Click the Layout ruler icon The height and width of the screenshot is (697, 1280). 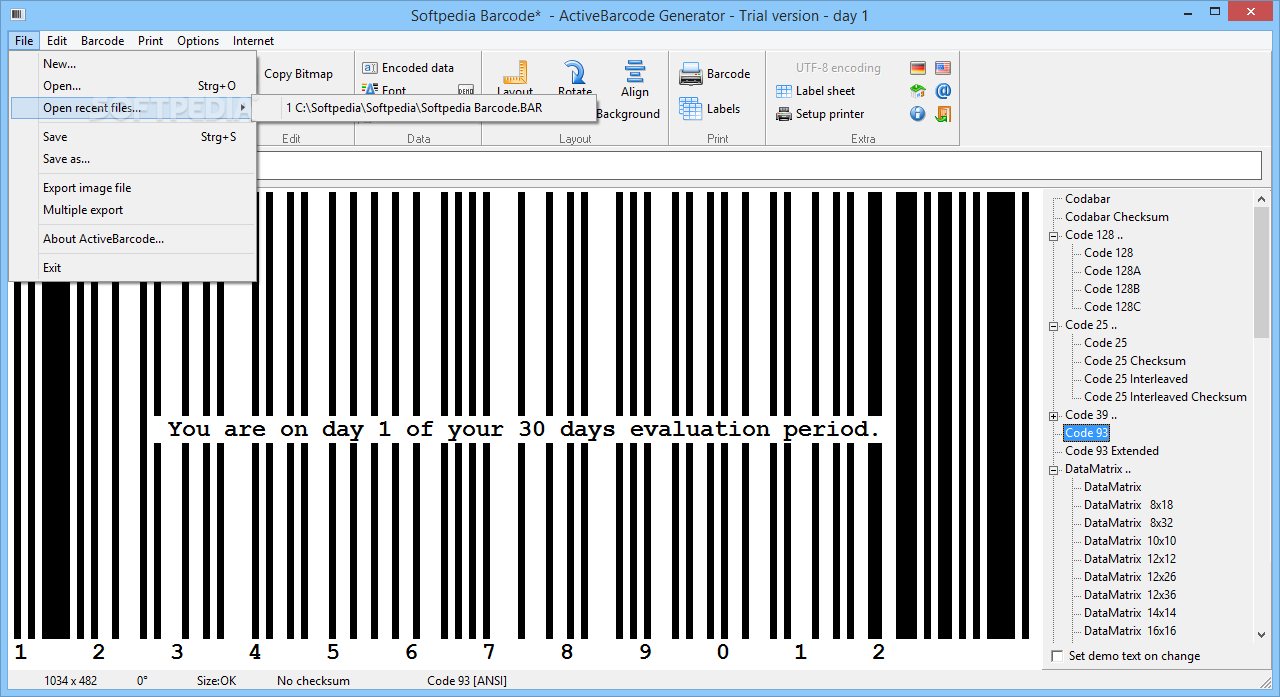[x=515, y=72]
